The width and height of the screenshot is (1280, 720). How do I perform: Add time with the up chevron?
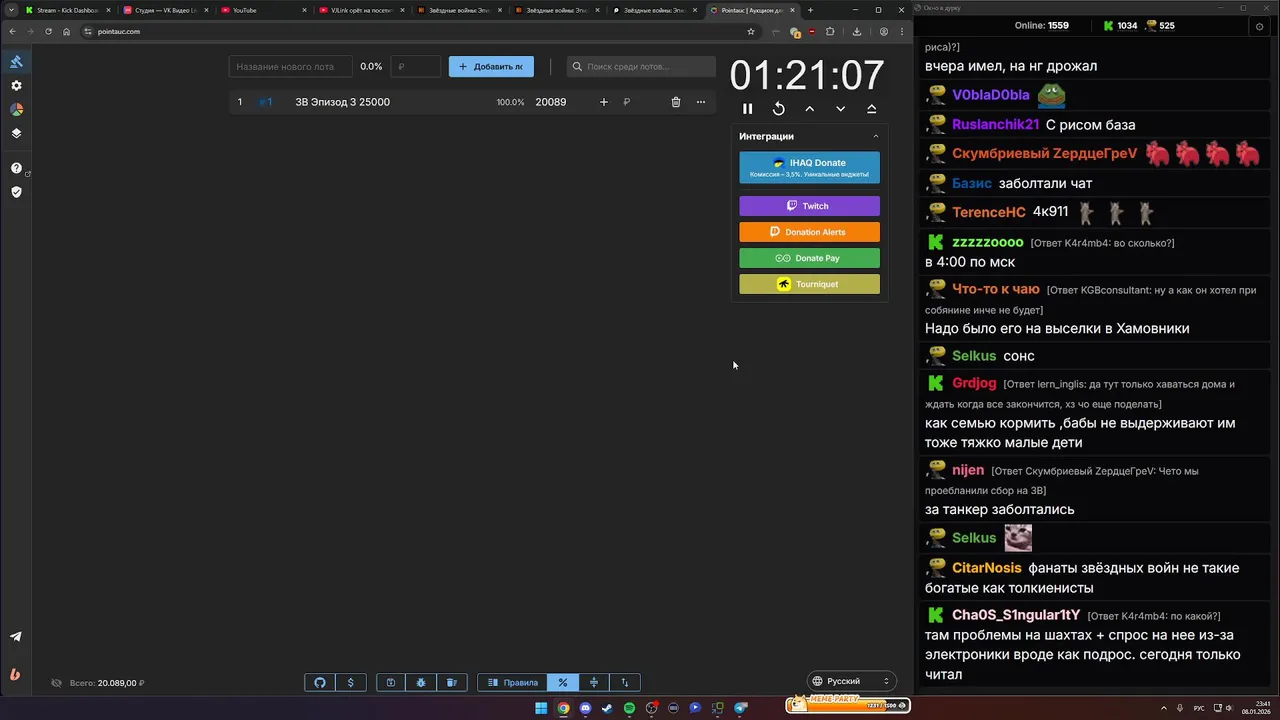(809, 109)
